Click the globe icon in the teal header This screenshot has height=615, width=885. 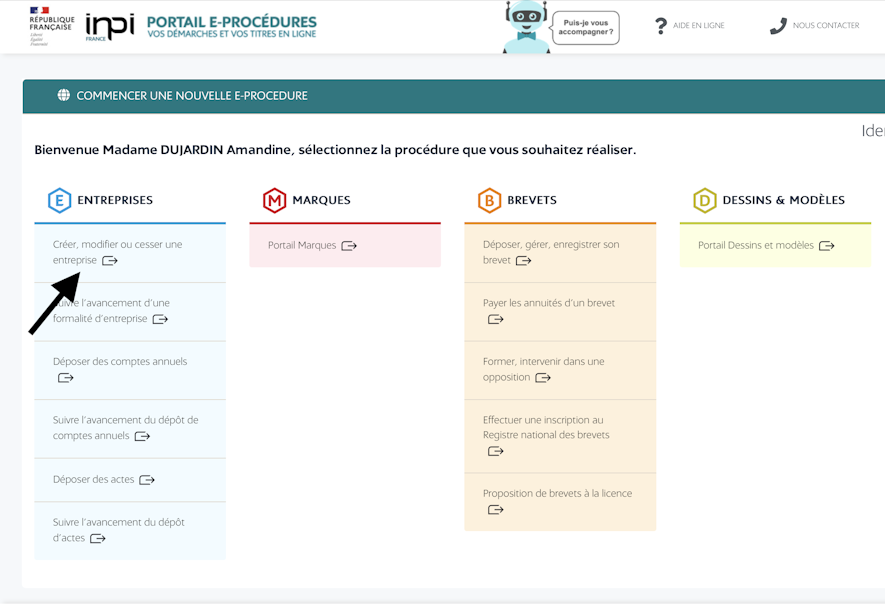[64, 95]
